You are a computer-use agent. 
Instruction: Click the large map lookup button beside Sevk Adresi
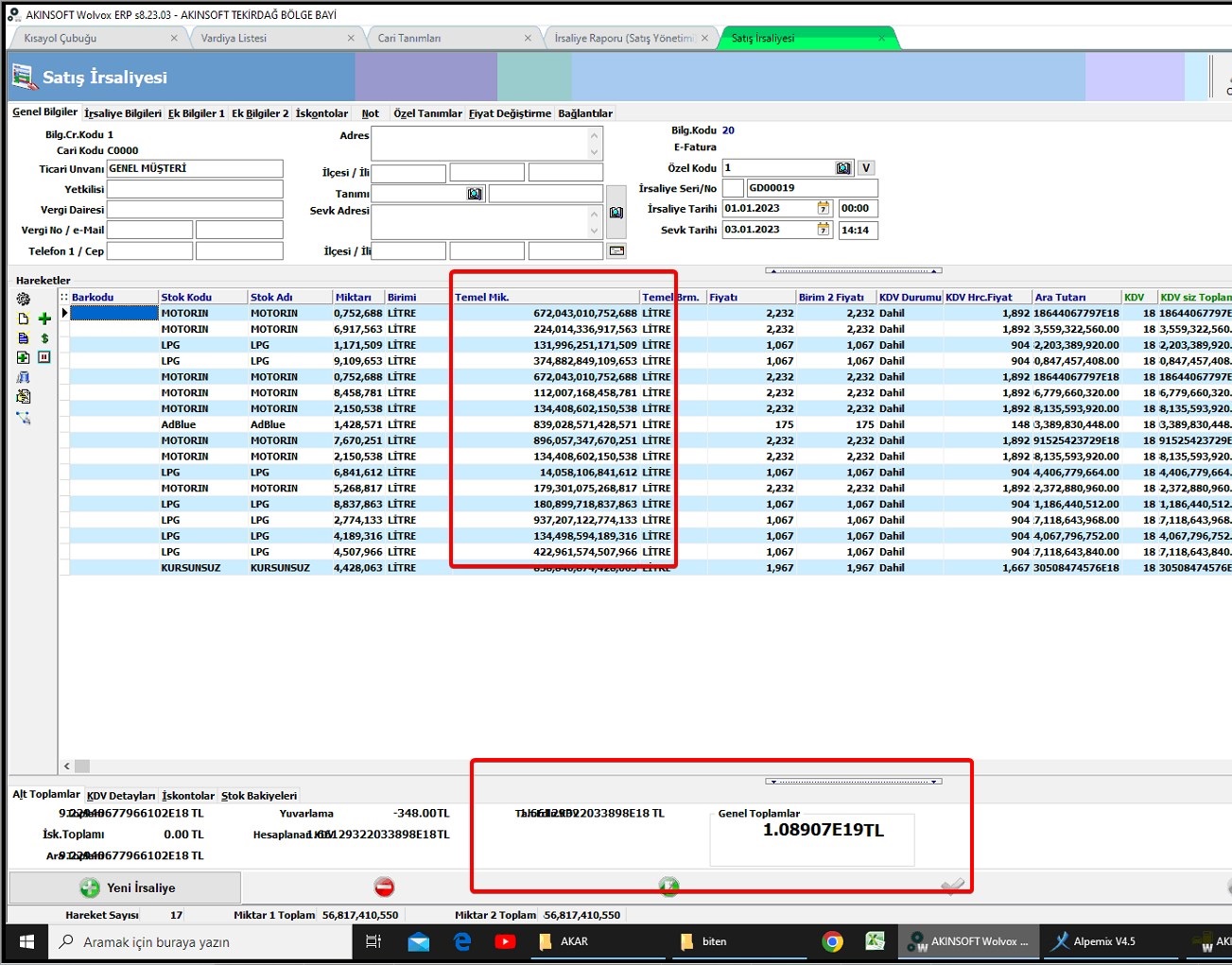pos(616,213)
